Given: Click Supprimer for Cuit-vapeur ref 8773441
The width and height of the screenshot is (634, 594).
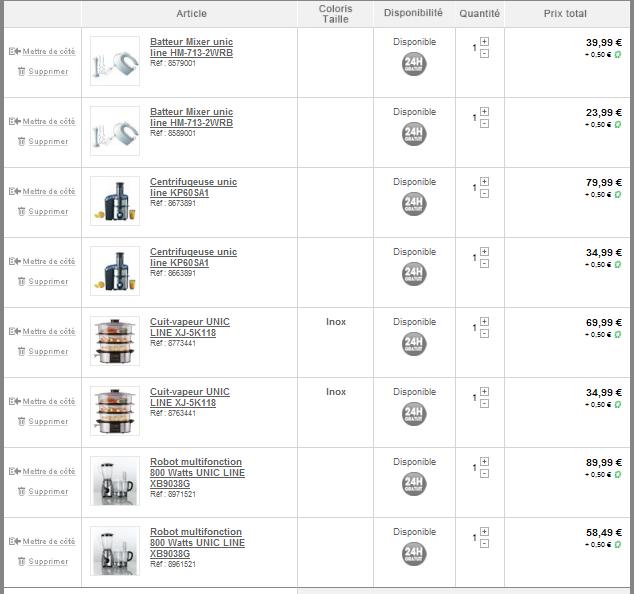Looking at the screenshot, I should pos(48,351).
